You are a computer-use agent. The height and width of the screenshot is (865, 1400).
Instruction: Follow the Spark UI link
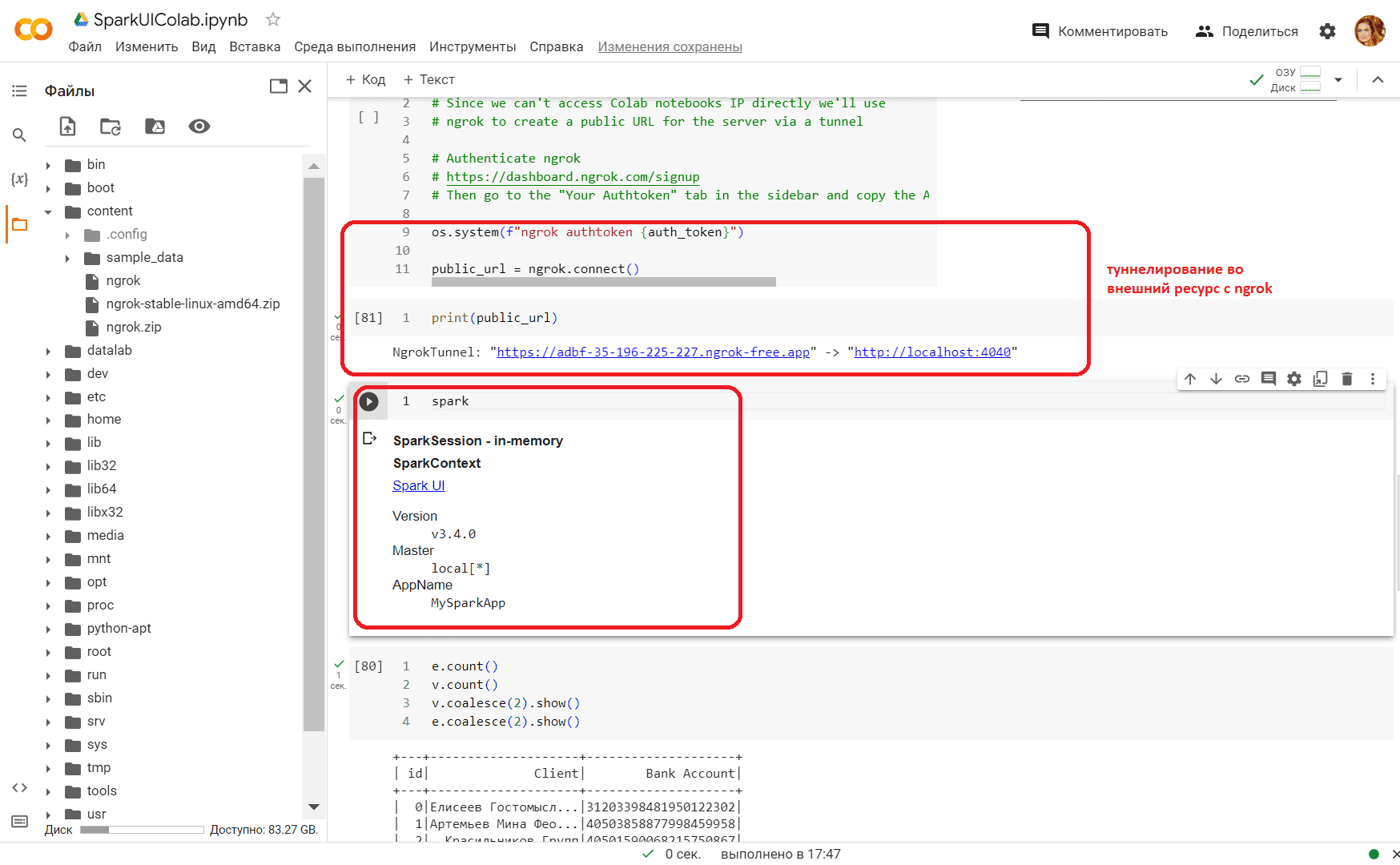(x=419, y=485)
